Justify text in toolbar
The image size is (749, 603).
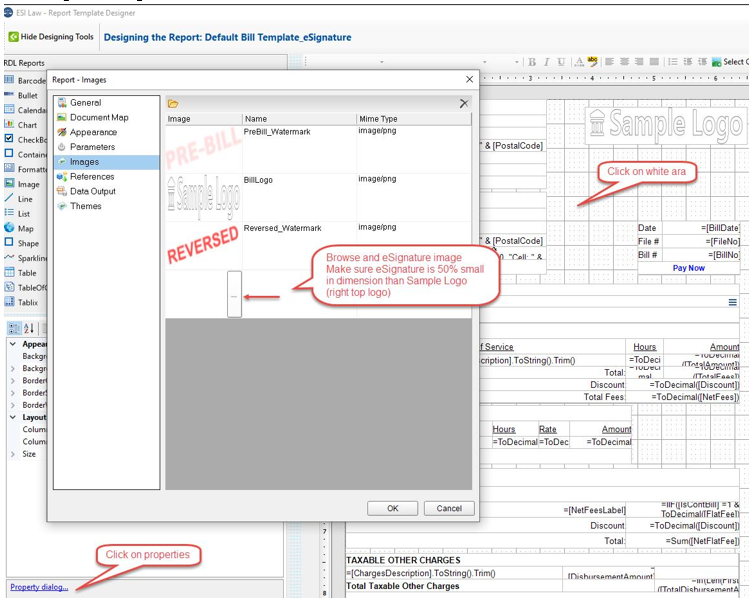654,62
